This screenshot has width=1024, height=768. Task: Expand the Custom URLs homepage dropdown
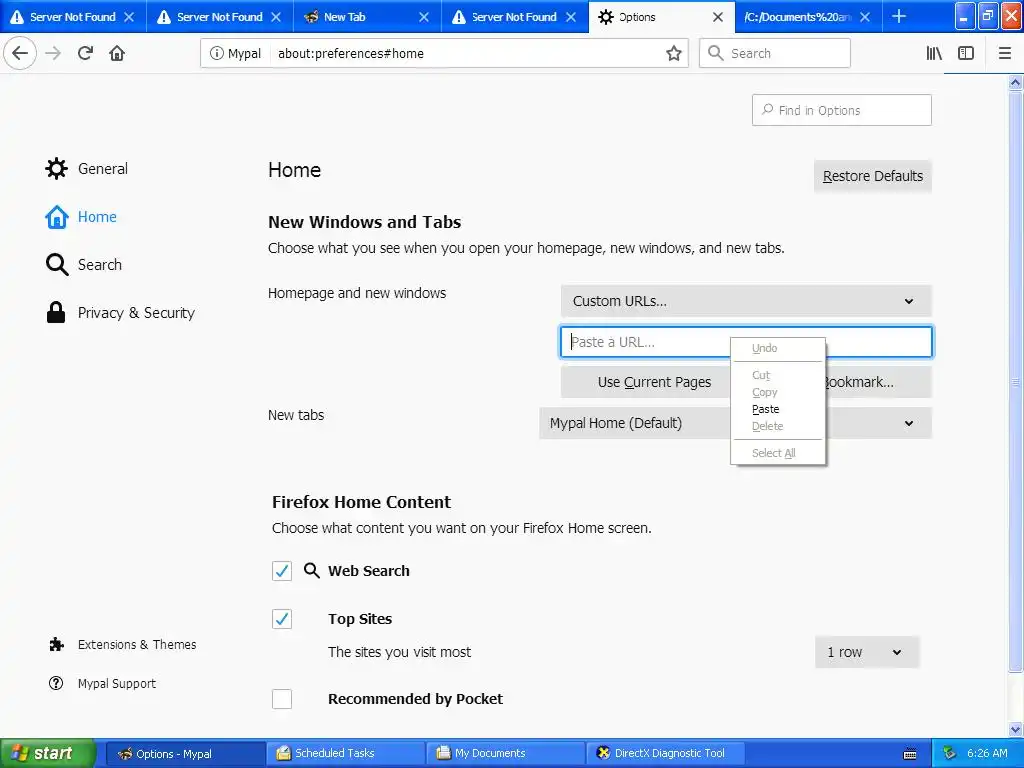coord(746,301)
